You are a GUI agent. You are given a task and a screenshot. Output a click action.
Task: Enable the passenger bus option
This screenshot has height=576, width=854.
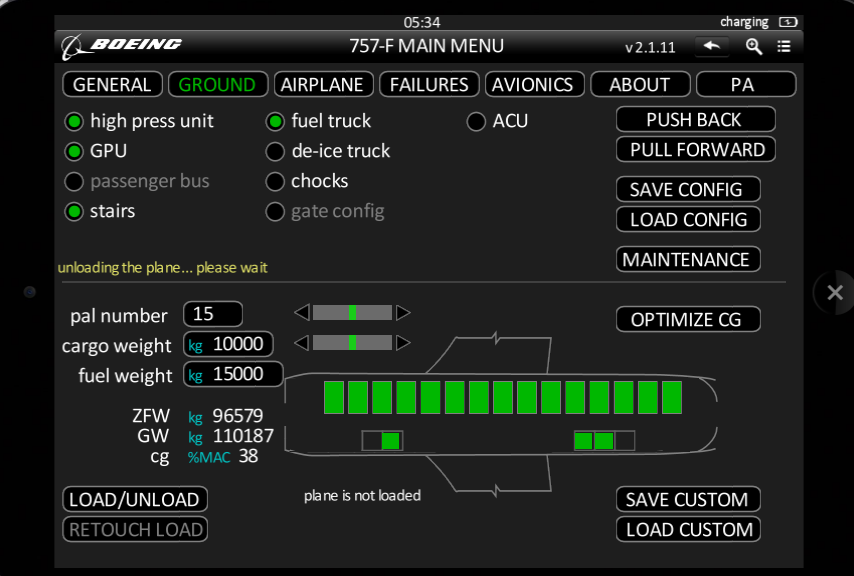(74, 182)
